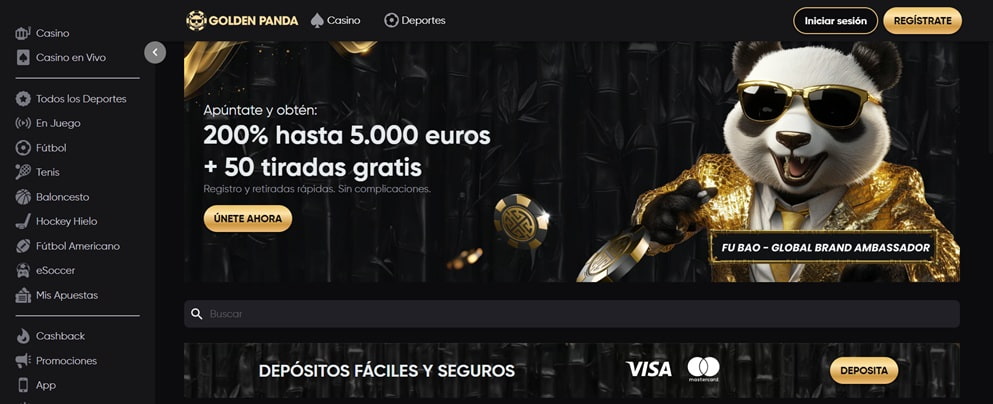Open Hockey Hielo stick icon
Image resolution: width=993 pixels, height=404 pixels.
23,222
